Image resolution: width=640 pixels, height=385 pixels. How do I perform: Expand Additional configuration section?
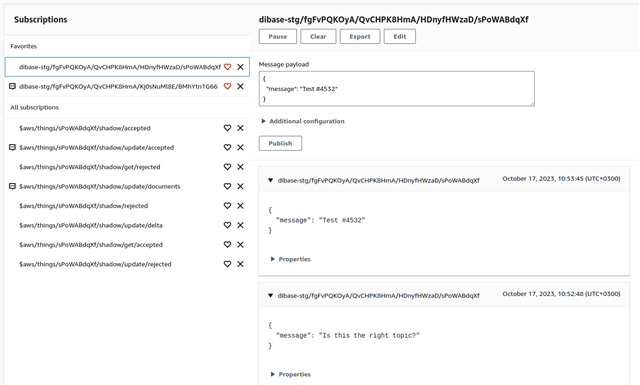pyautogui.click(x=303, y=121)
